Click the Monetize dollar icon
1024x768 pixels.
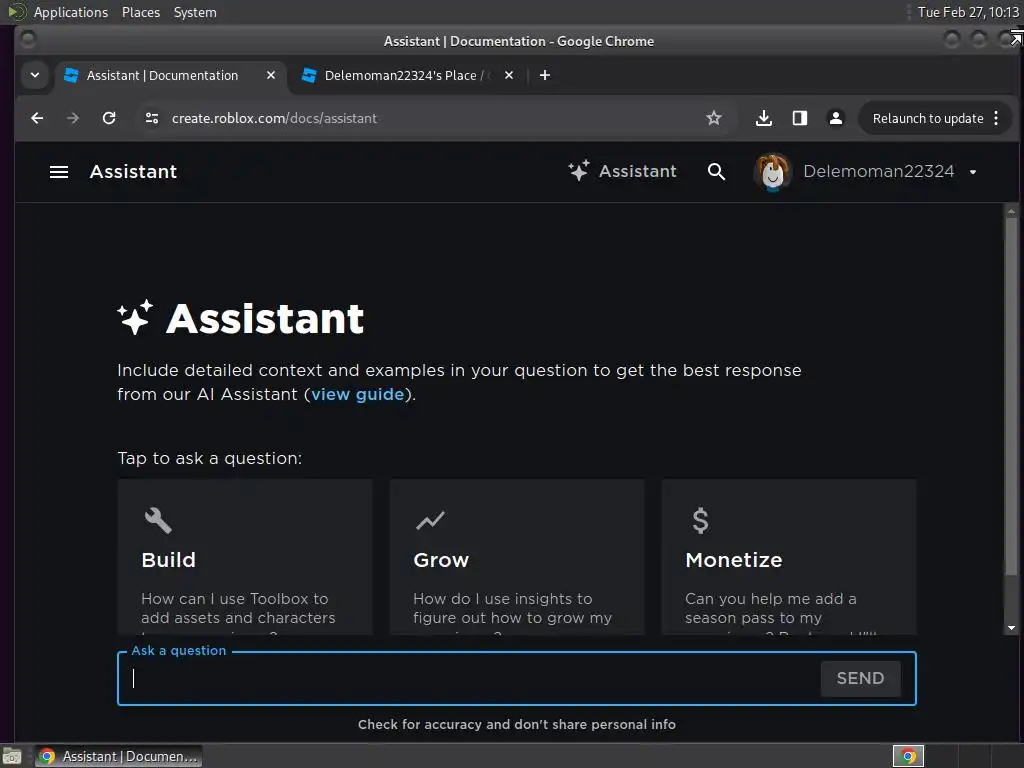point(700,520)
